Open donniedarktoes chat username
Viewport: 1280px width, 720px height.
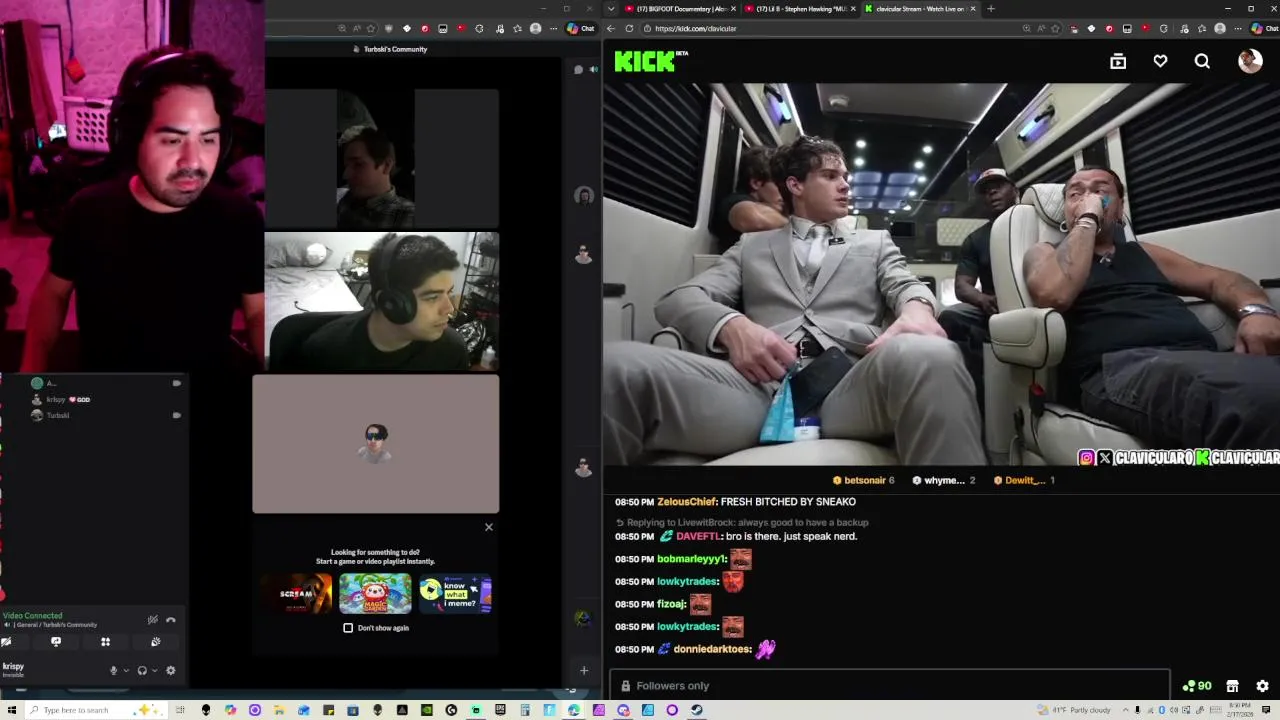(x=712, y=649)
